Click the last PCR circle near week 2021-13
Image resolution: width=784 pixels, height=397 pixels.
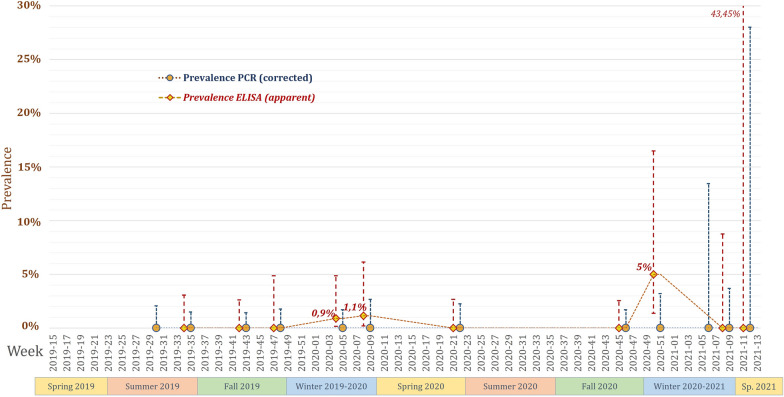(x=750, y=328)
